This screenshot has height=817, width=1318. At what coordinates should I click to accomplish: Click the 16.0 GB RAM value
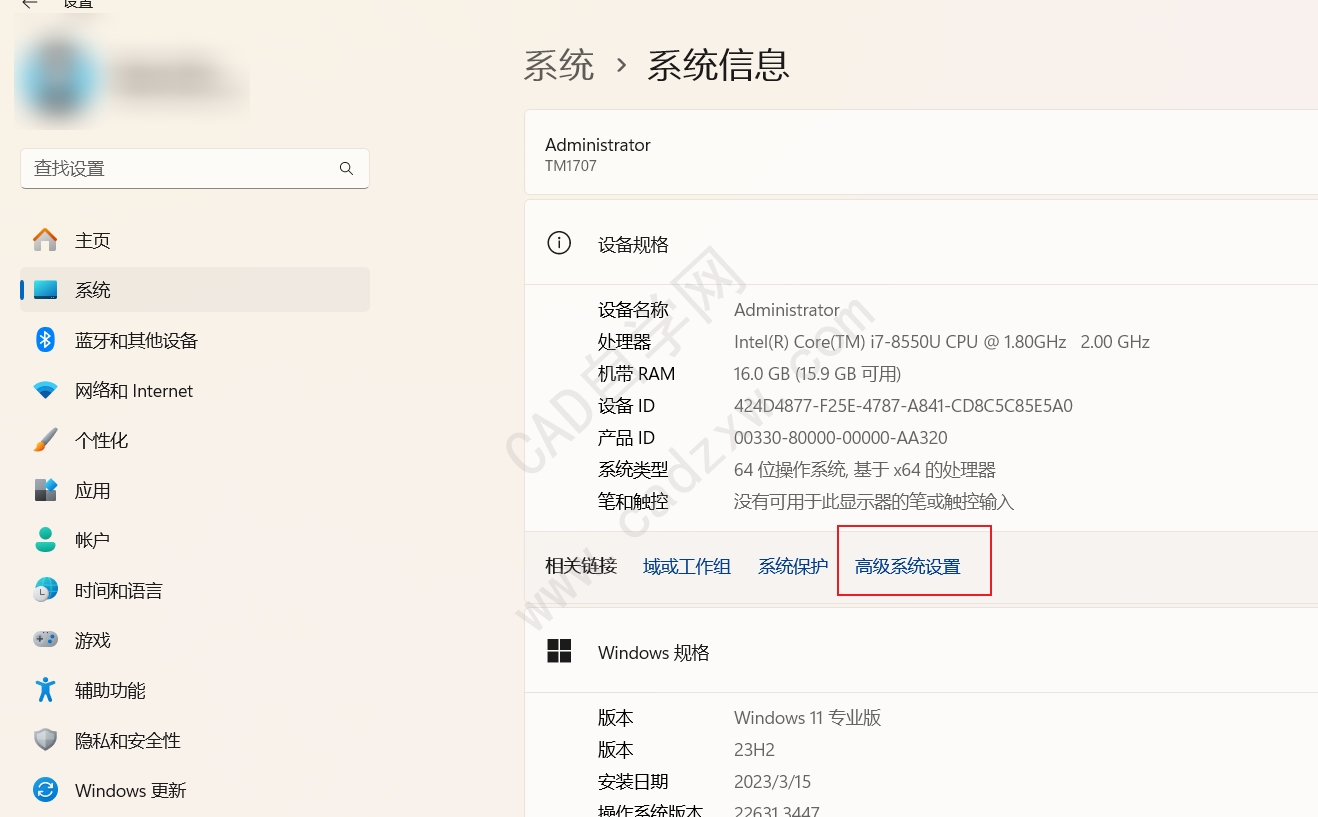coord(817,374)
